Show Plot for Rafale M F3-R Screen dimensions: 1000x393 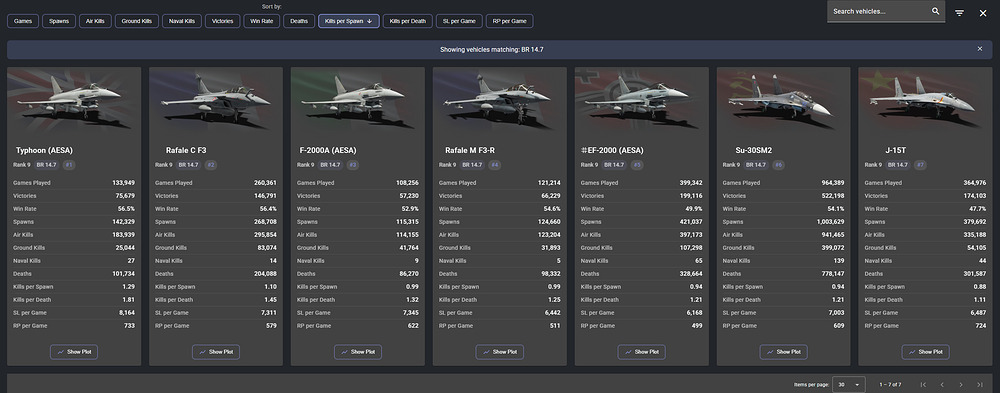tap(499, 352)
